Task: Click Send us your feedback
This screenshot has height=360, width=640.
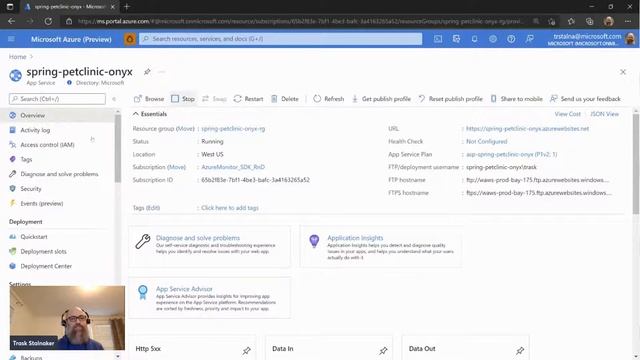Action: (x=585, y=99)
